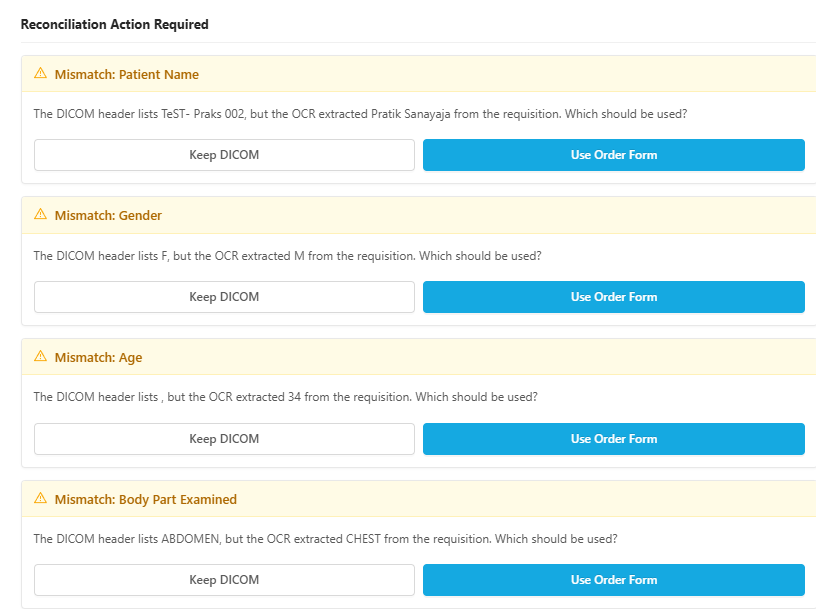This screenshot has width=816, height=609.
Task: Click the 'Mismatch: Age' title
Action: (98, 358)
